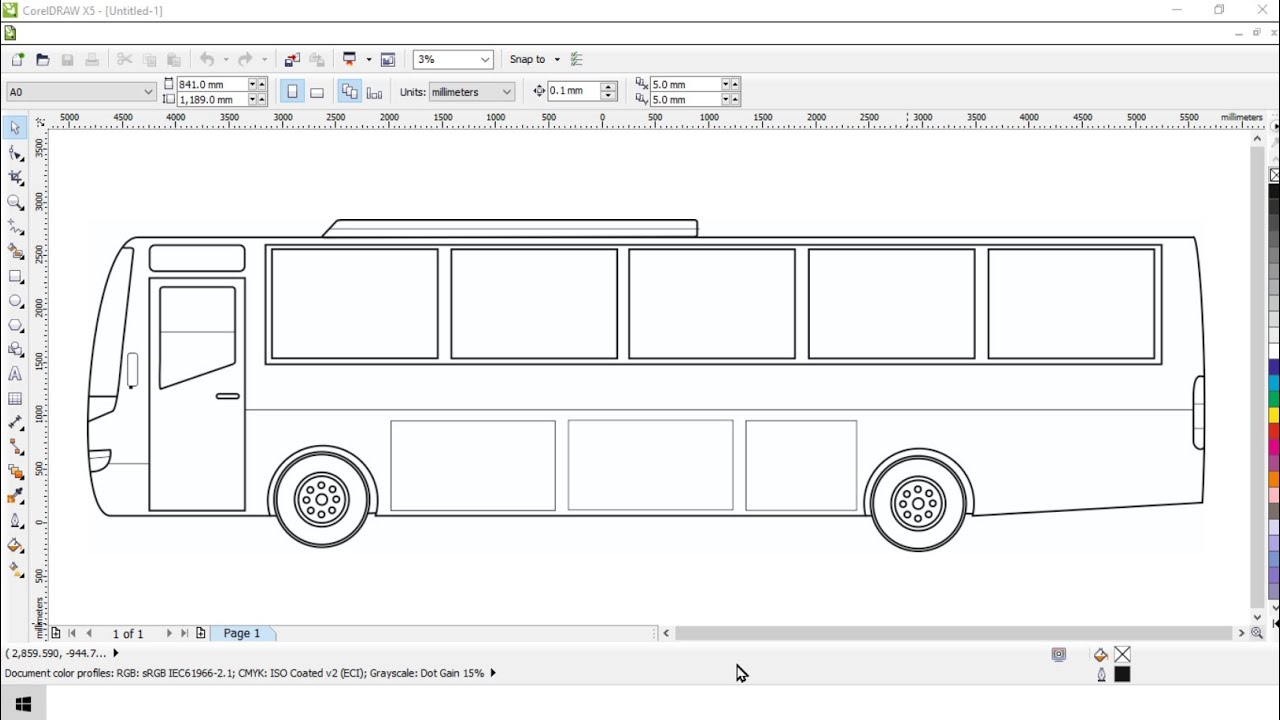The image size is (1280, 720).
Task: Open the Application Launcher icon
Action: click(x=350, y=60)
